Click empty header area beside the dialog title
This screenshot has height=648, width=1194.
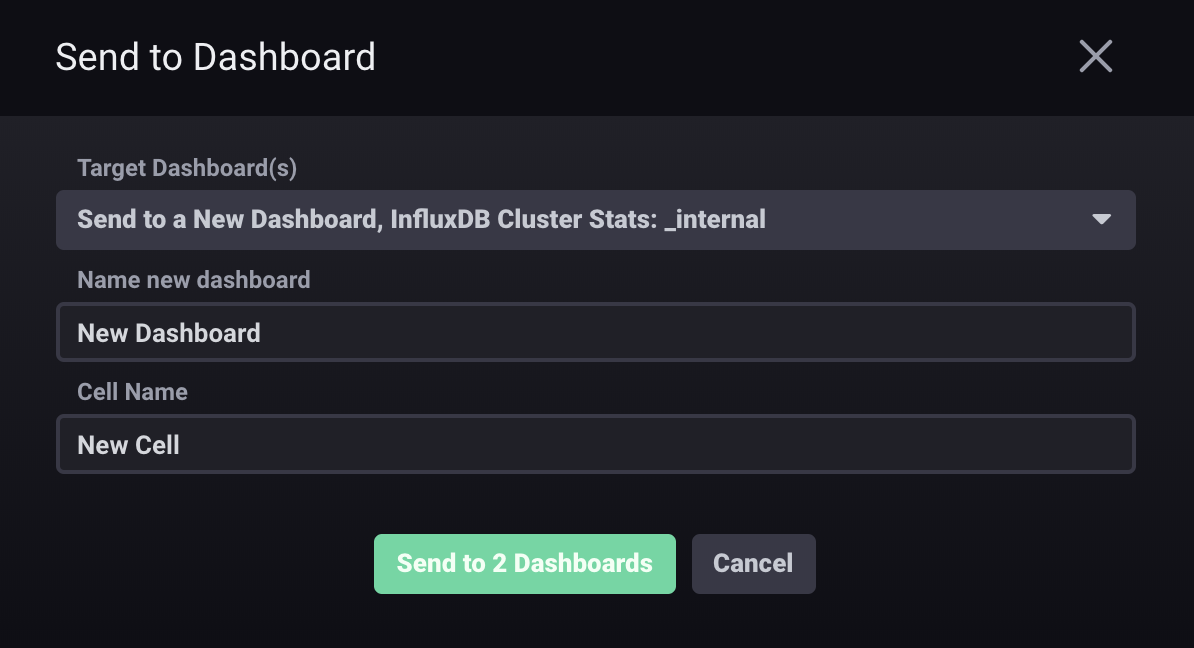point(700,57)
